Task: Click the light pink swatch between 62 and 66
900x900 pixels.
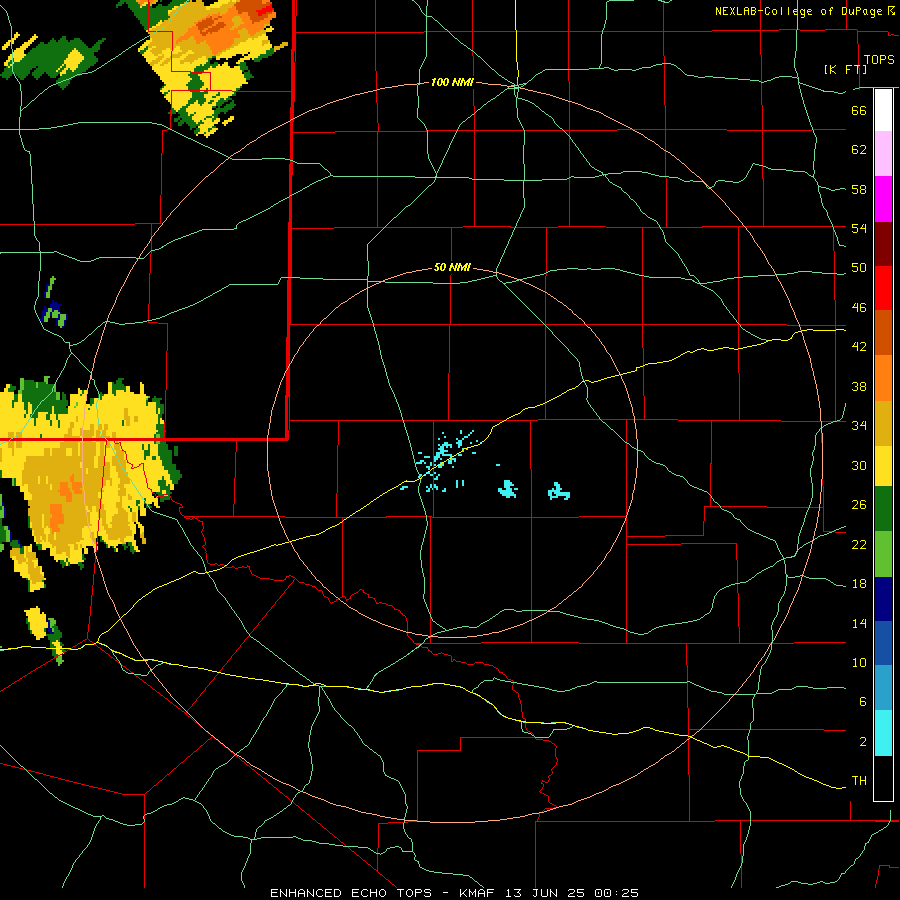Action: [x=883, y=153]
